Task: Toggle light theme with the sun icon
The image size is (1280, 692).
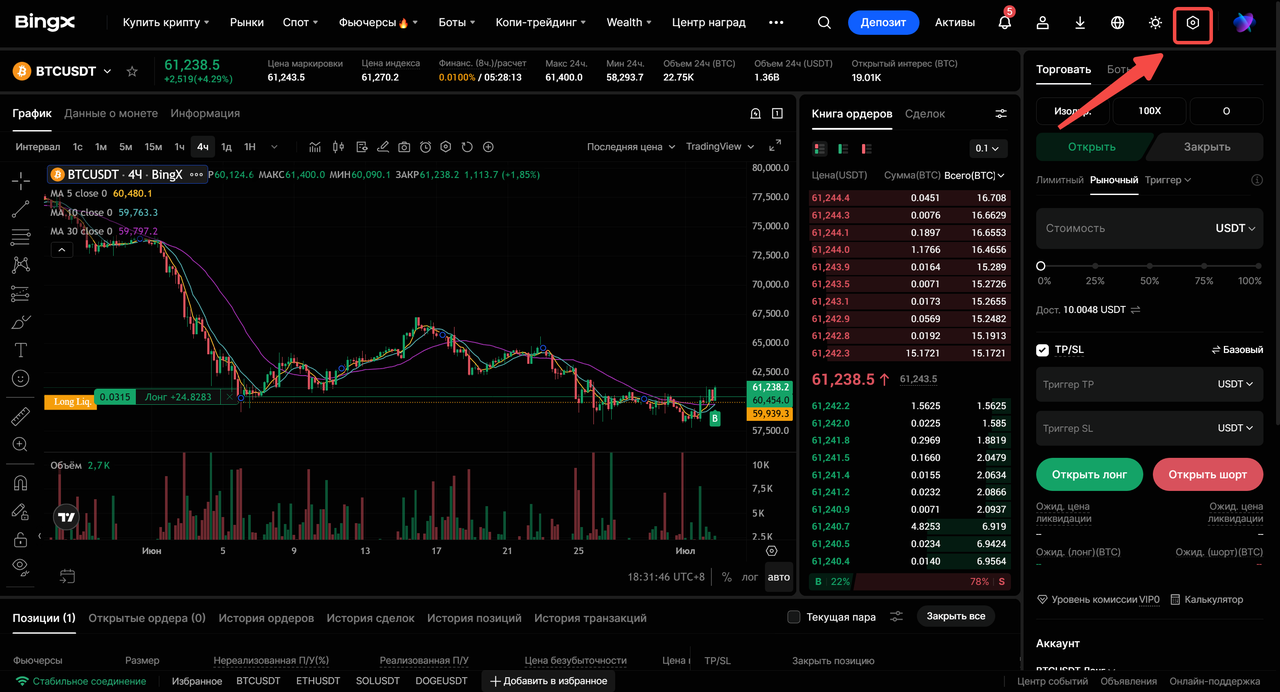Action: coord(1156,22)
